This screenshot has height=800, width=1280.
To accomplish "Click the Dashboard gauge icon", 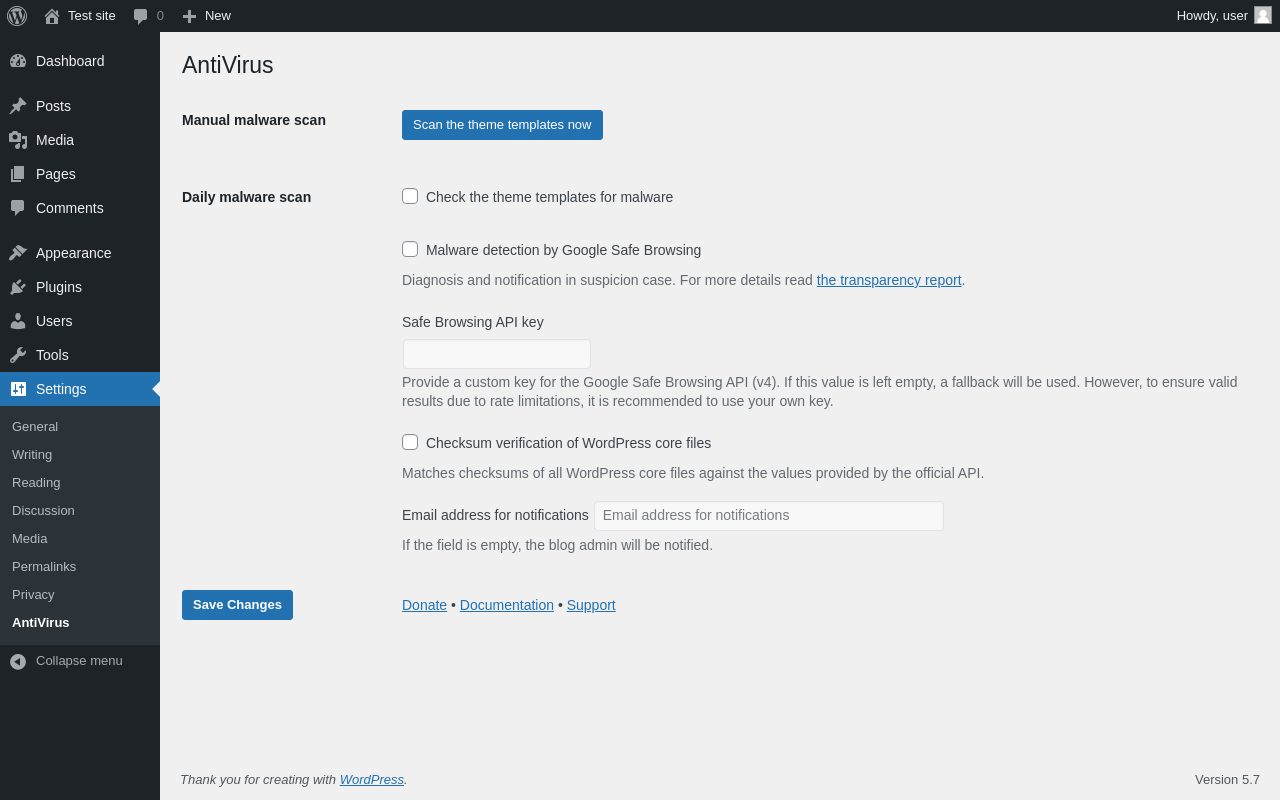I will [x=18, y=61].
